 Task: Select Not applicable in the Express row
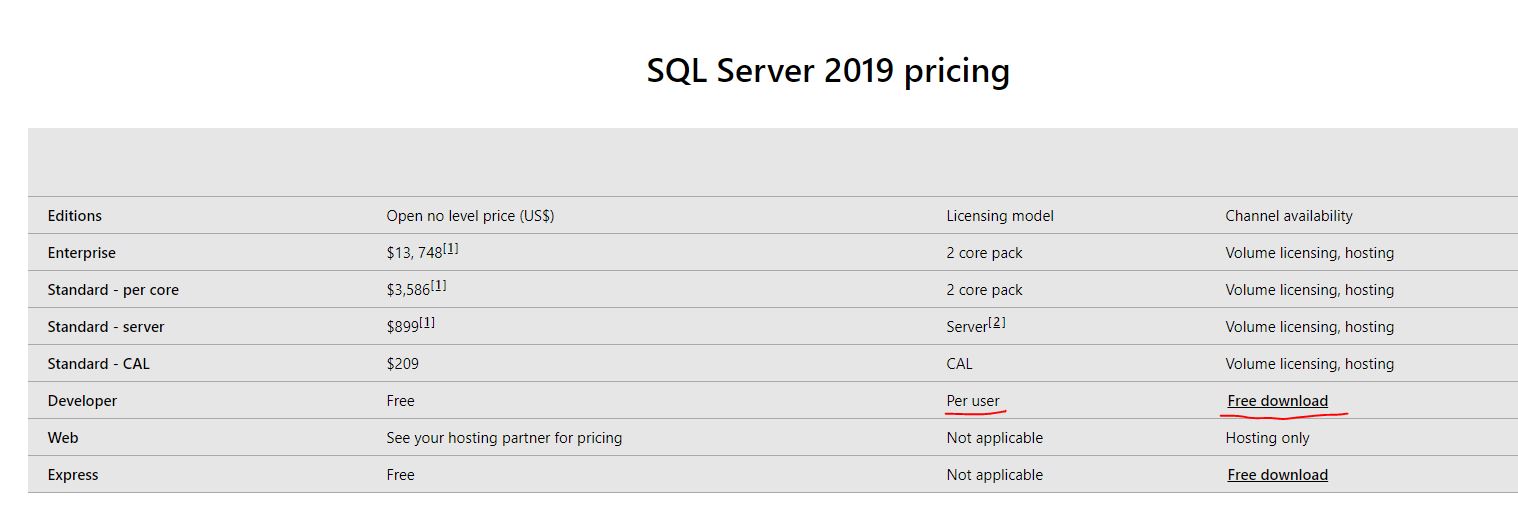tap(994, 475)
